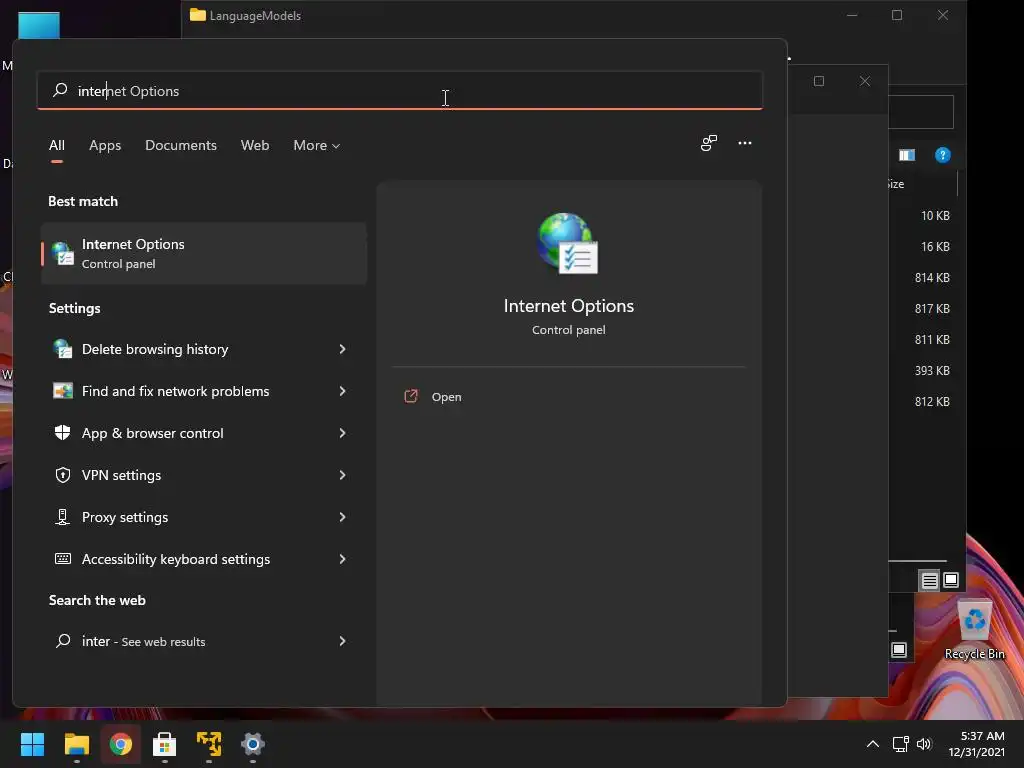
Task: Click Find and fix network problems
Action: [176, 391]
